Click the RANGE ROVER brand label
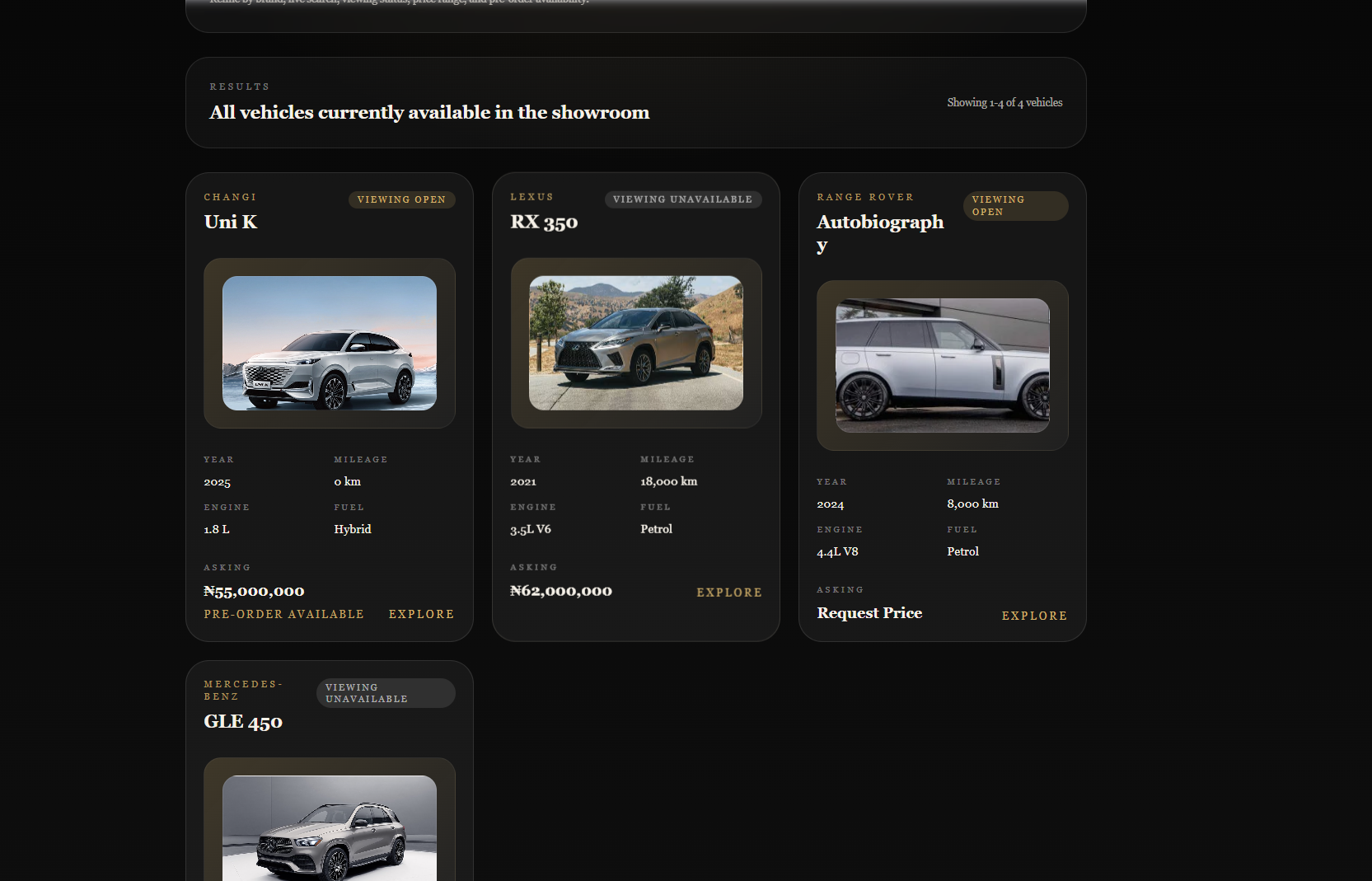1372x881 pixels. pyautogui.click(x=865, y=197)
